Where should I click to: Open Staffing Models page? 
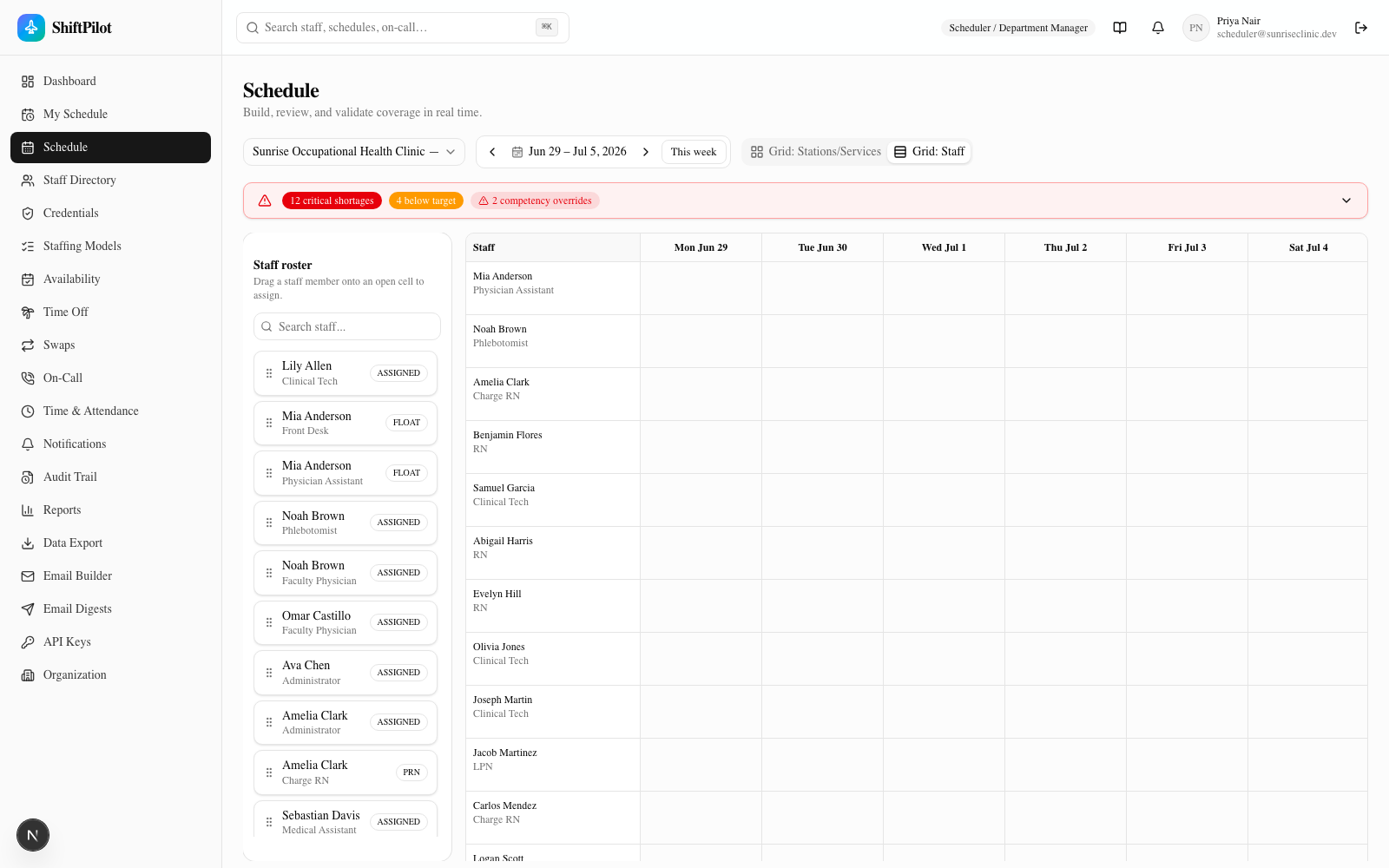[110, 247]
